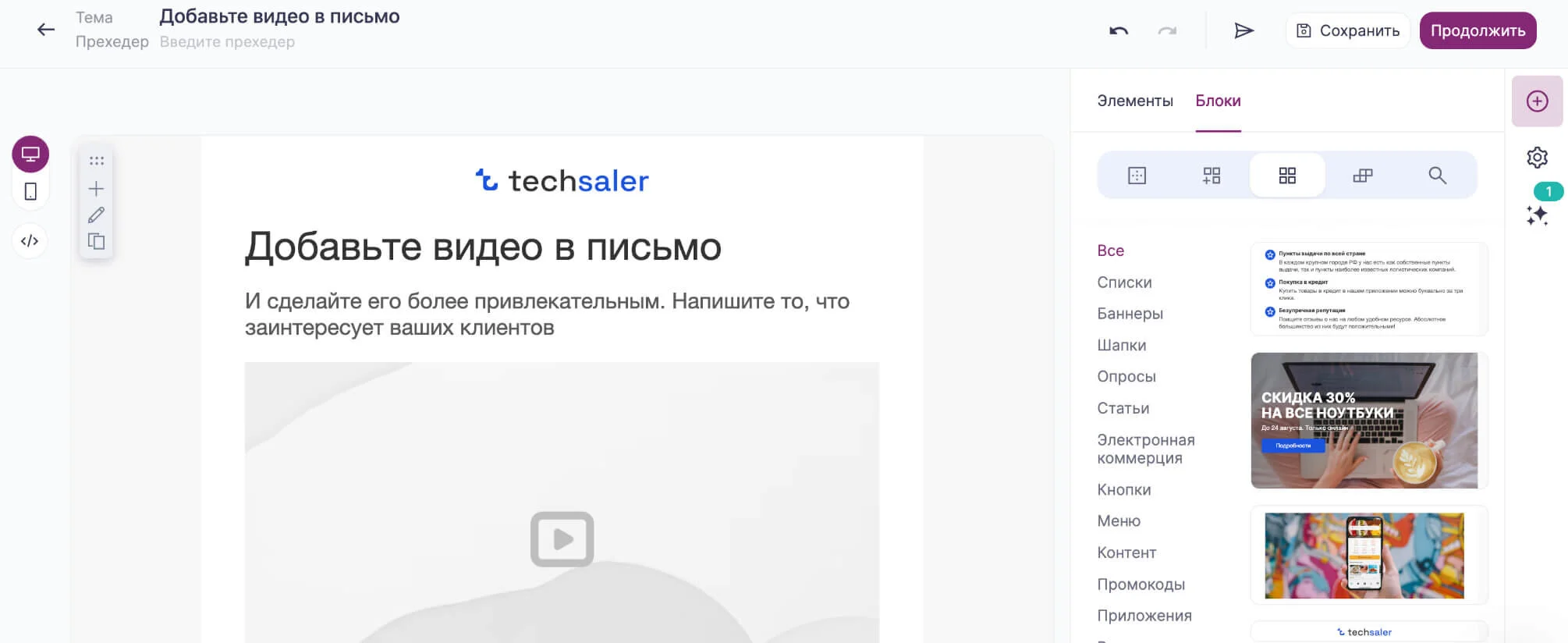
Task: Send a test email with the paper plane icon
Action: (1244, 30)
